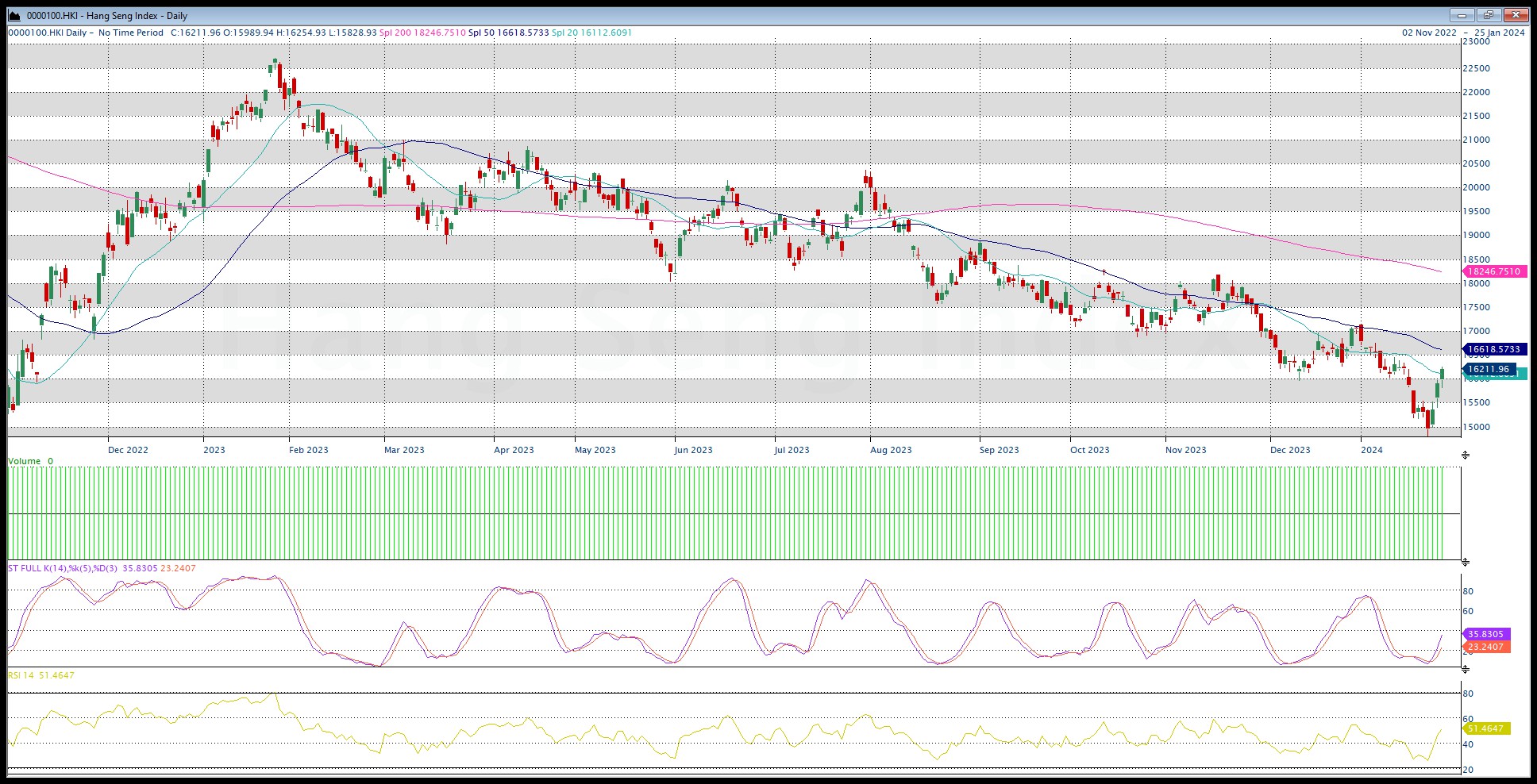The image size is (1537, 784).
Task: Click the 'Jul 2023' date axis label
Action: [792, 450]
